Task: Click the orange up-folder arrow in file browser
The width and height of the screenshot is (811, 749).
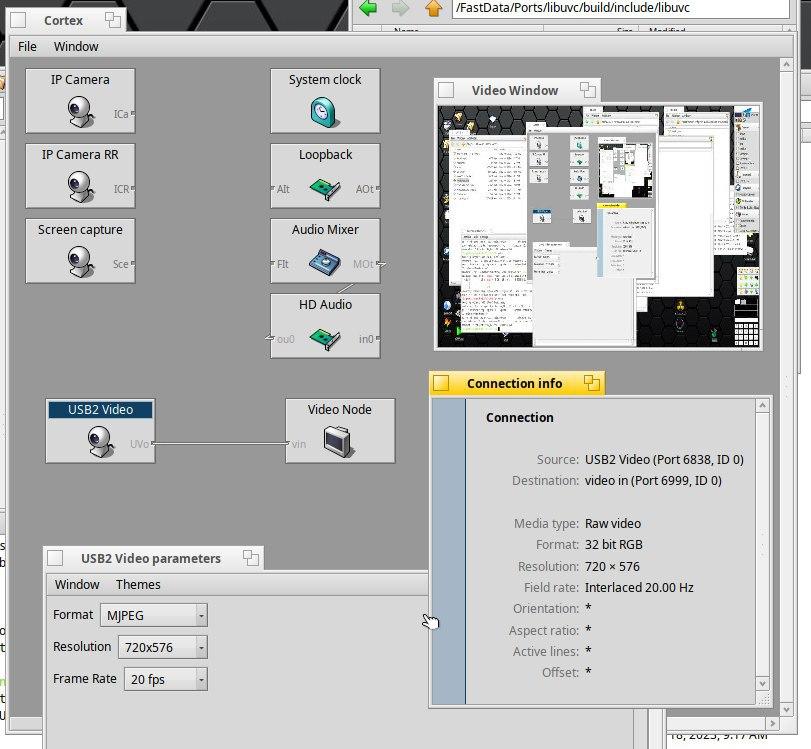Action: tap(433, 8)
